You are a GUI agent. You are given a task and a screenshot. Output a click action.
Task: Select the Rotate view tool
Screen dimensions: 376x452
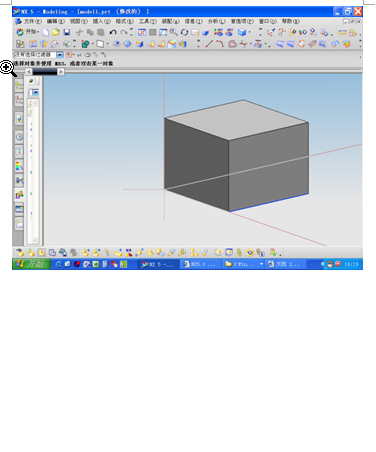[184, 32]
